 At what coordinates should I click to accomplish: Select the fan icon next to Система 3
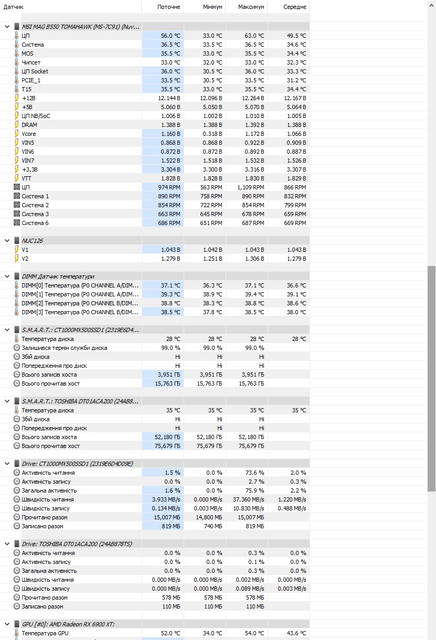click(x=17, y=214)
